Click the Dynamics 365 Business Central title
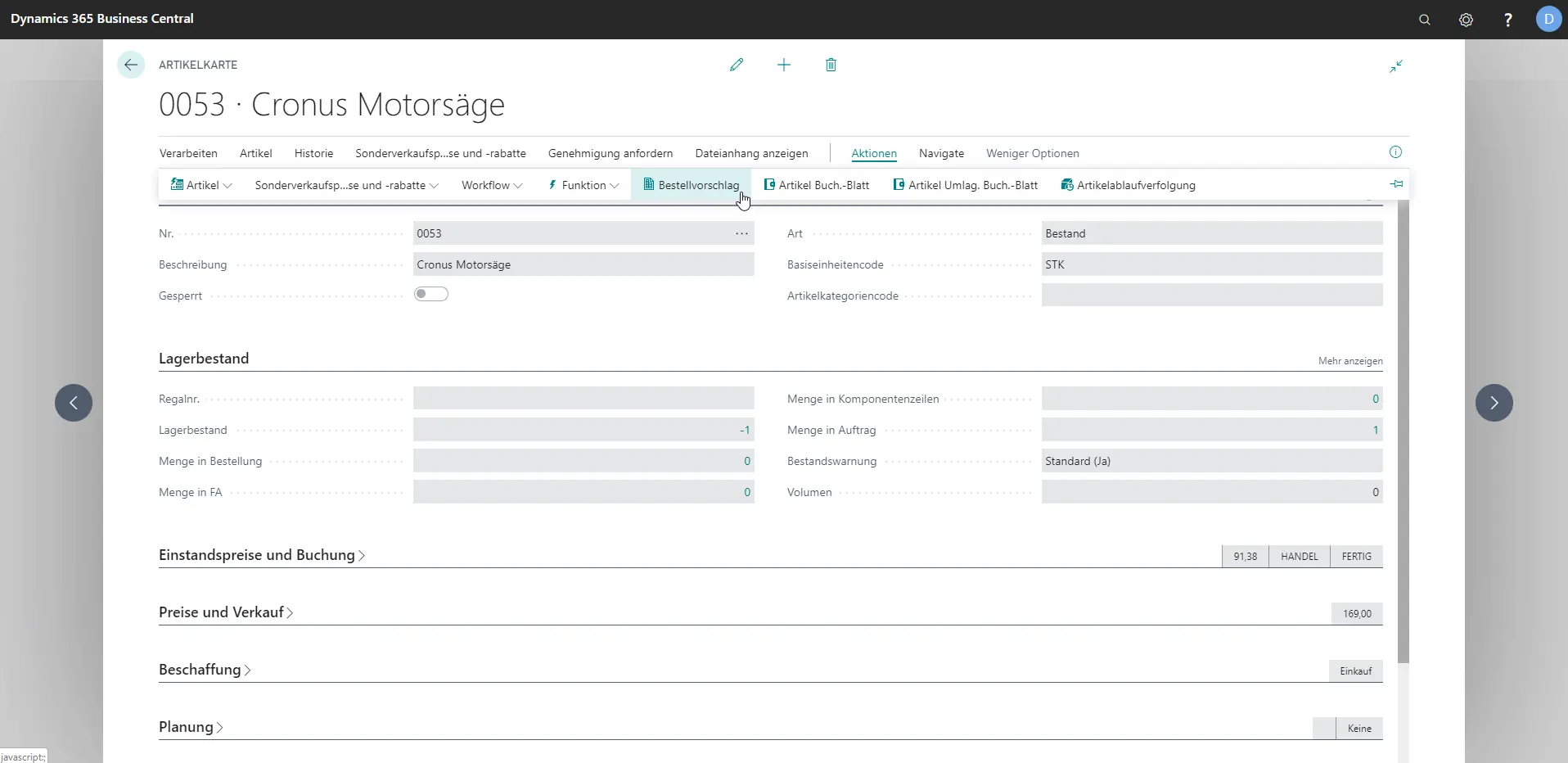The width and height of the screenshot is (1568, 763). (x=102, y=18)
